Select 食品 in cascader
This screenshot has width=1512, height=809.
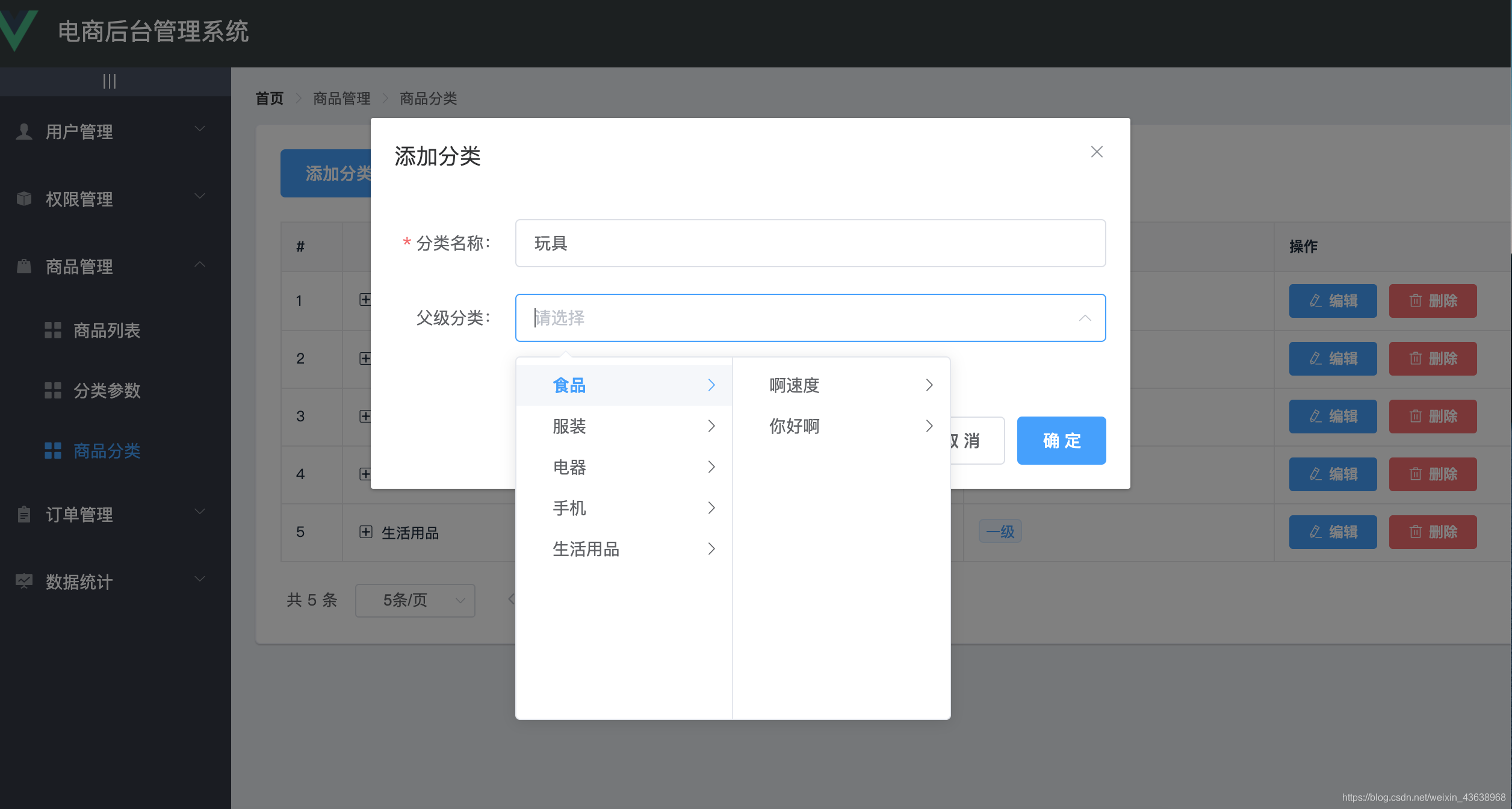click(x=624, y=385)
